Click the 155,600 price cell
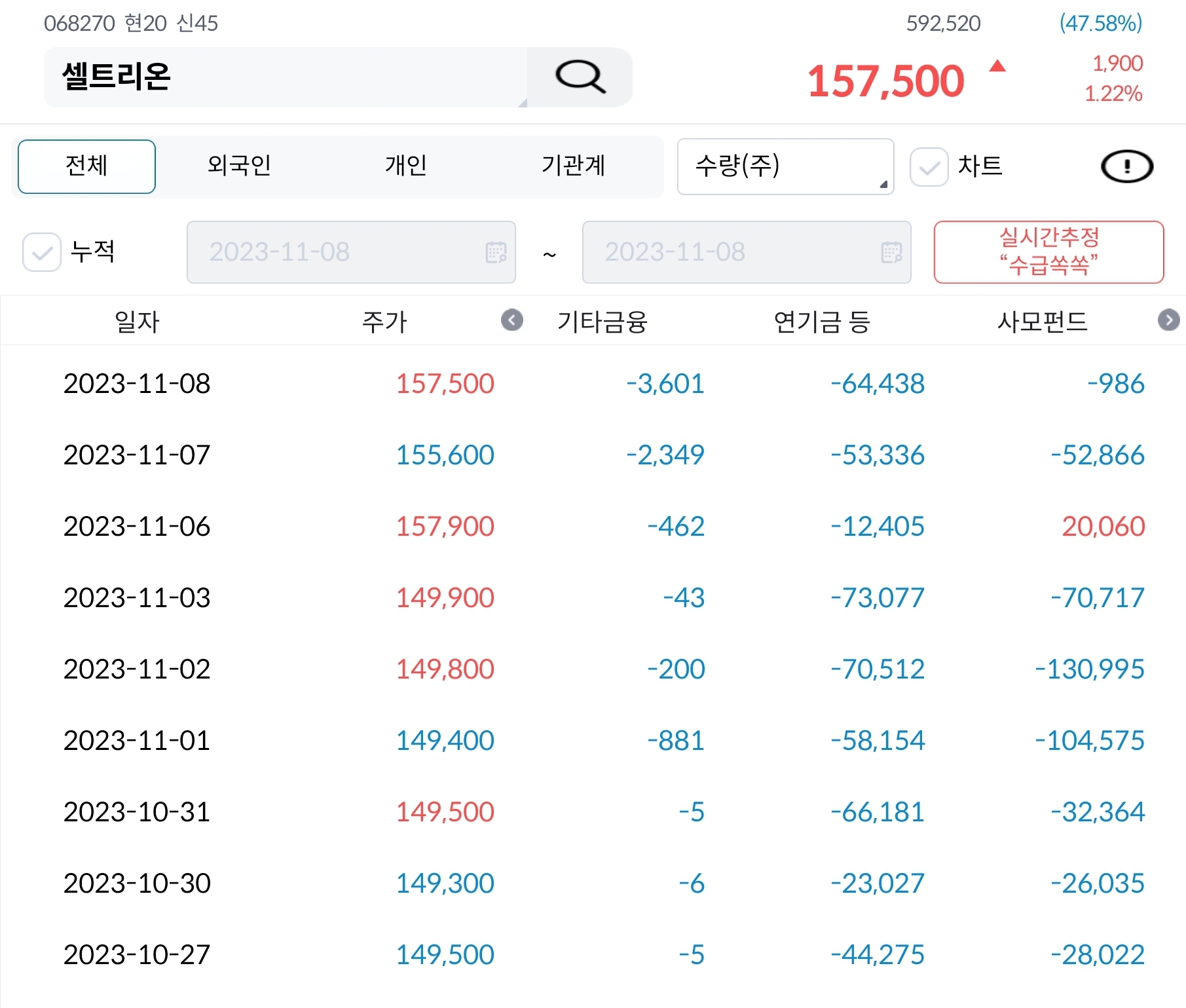This screenshot has width=1186, height=1008. coord(445,455)
